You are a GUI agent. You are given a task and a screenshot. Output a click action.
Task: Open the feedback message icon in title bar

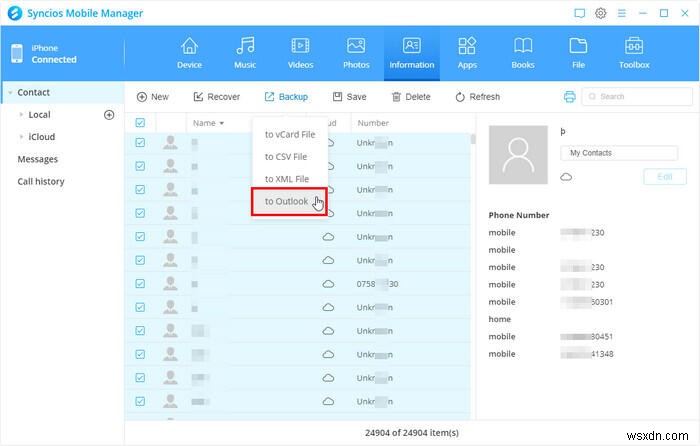click(579, 13)
